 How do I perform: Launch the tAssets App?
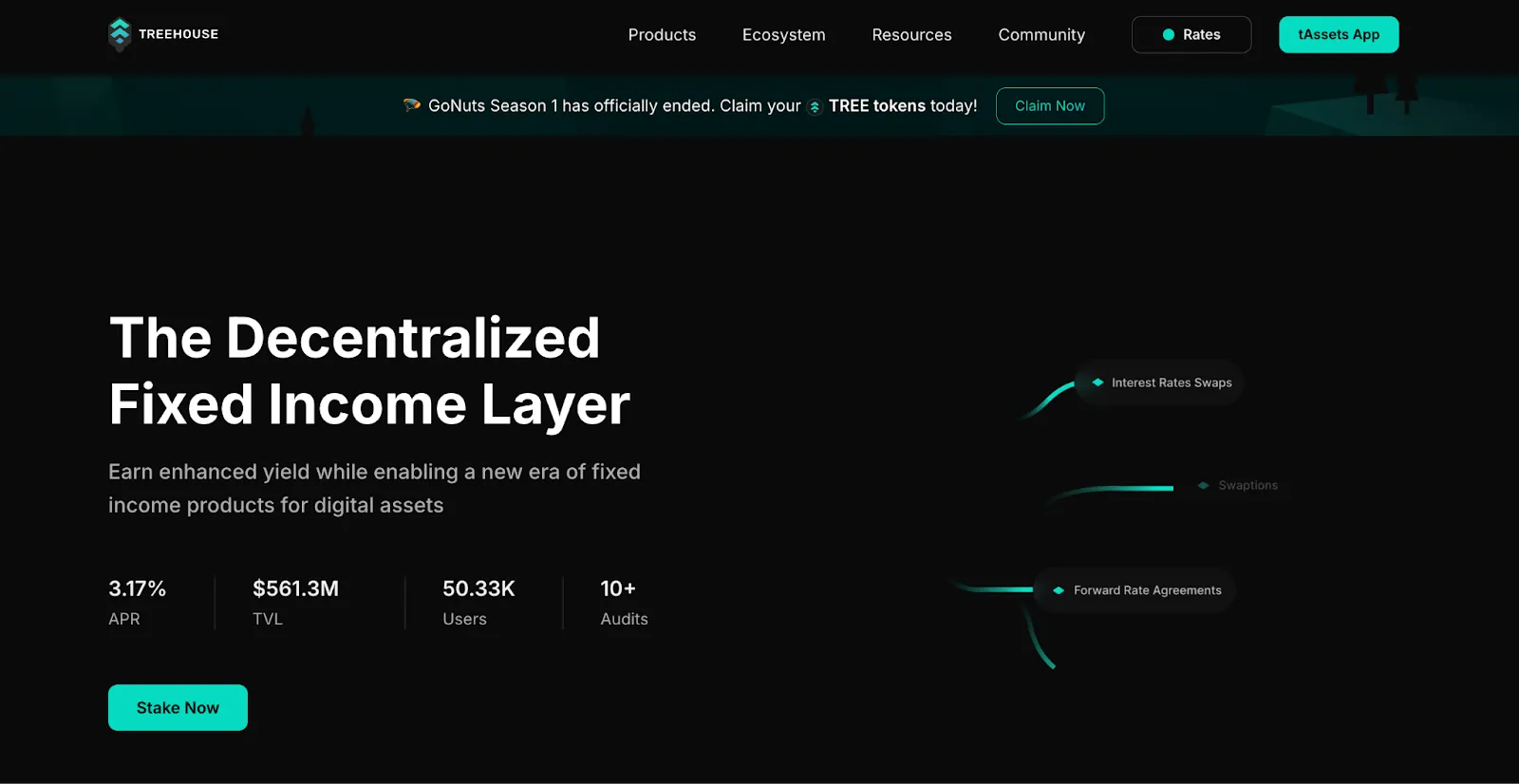tap(1339, 35)
